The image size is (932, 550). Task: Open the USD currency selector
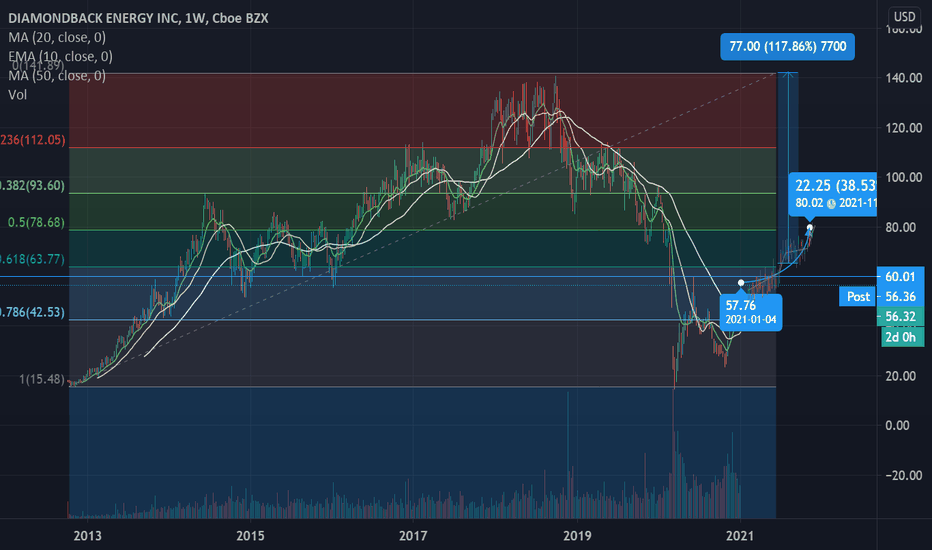(905, 17)
